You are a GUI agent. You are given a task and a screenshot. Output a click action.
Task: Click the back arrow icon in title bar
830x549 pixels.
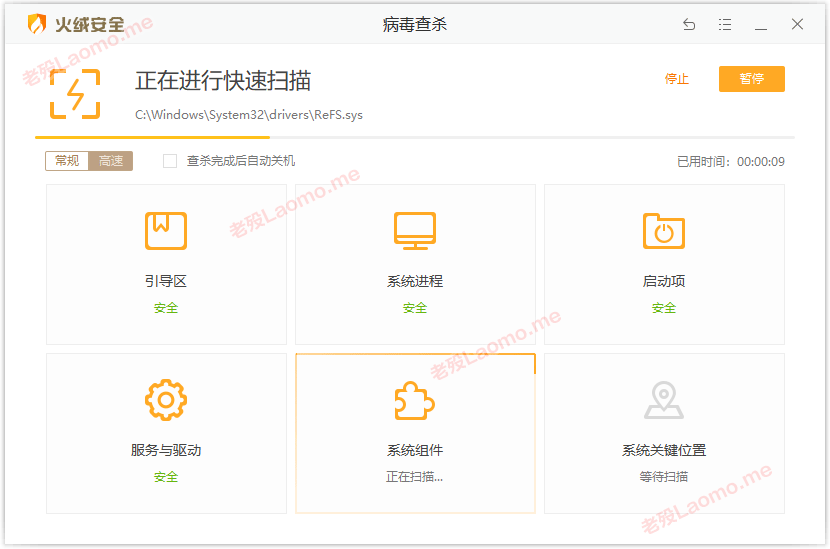689,24
